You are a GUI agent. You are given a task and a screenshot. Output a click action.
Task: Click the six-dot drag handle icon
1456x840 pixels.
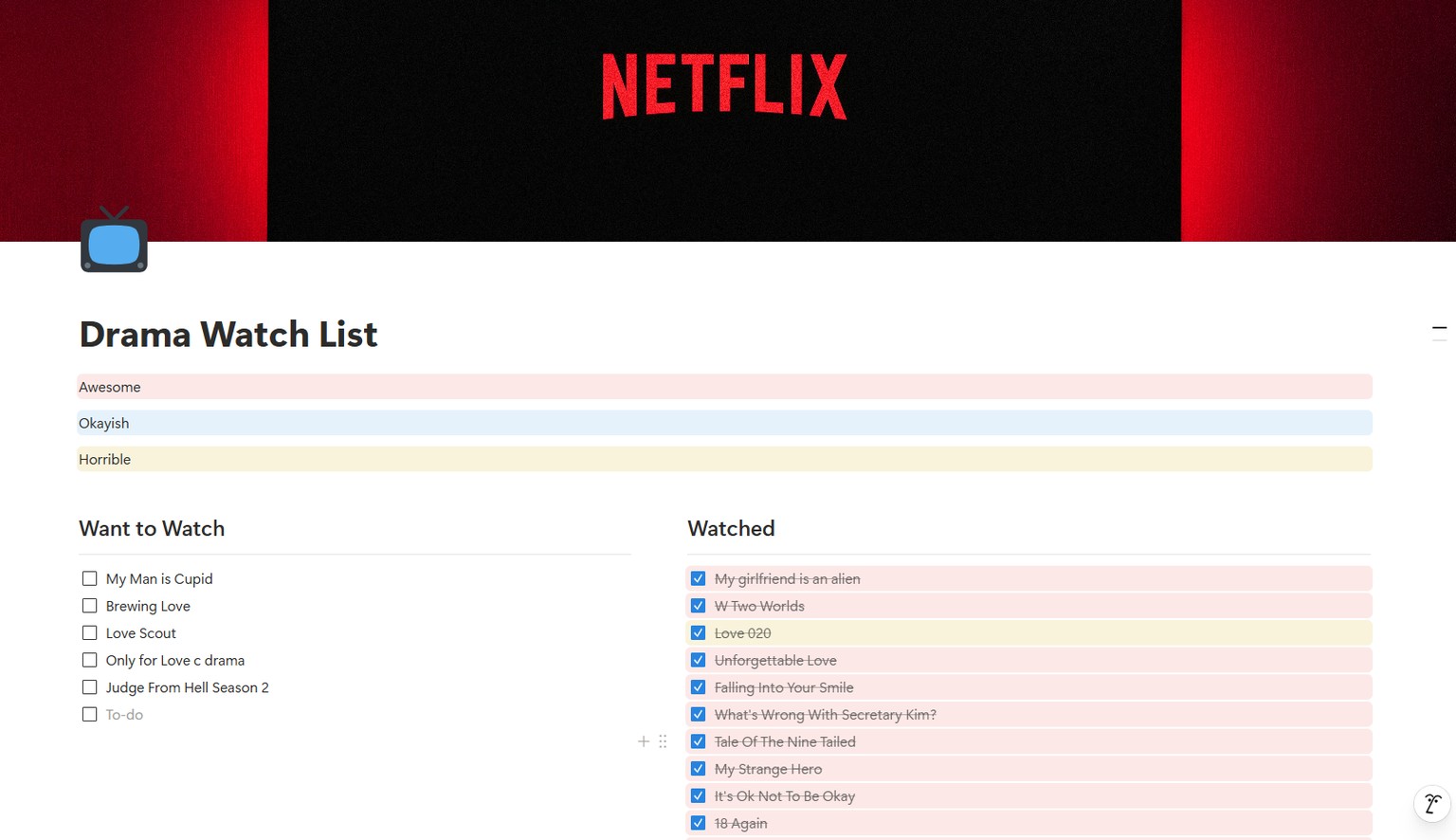663,741
